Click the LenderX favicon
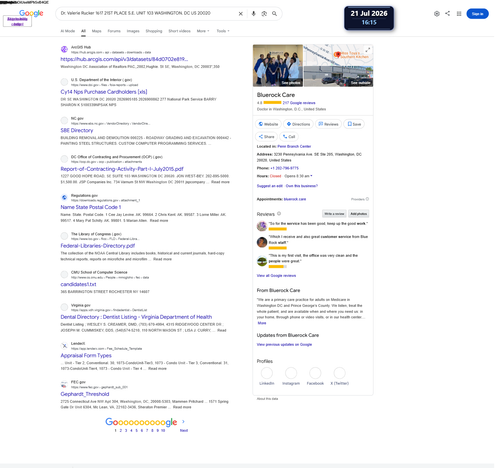The width and height of the screenshot is (500, 468). [x=64, y=346]
